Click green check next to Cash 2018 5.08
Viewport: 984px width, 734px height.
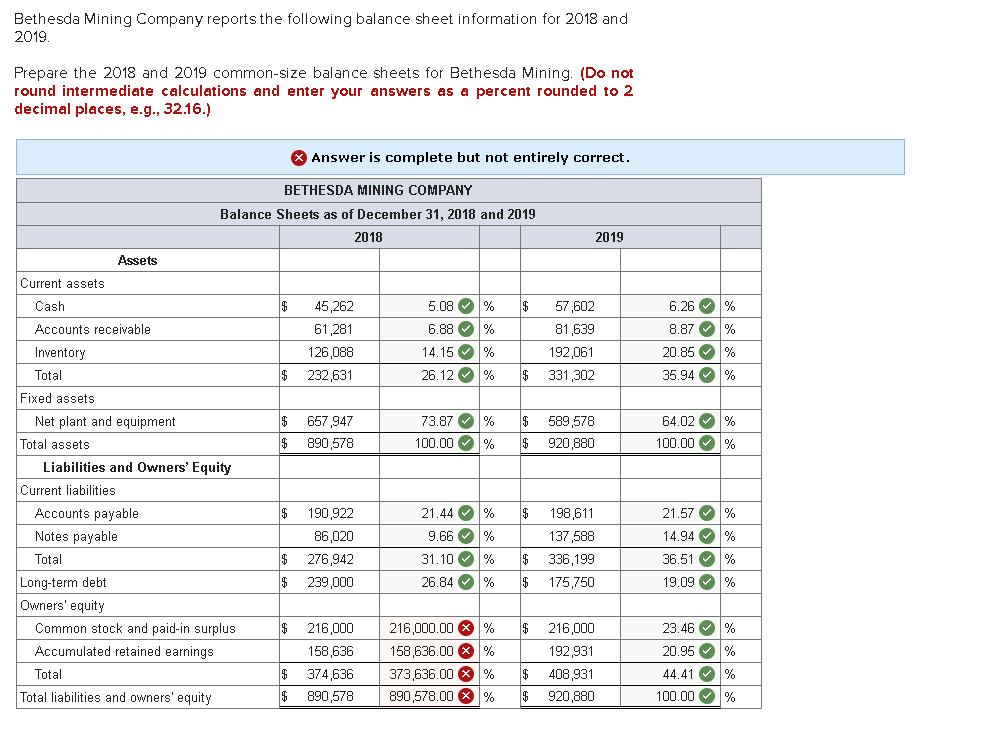[x=466, y=306]
